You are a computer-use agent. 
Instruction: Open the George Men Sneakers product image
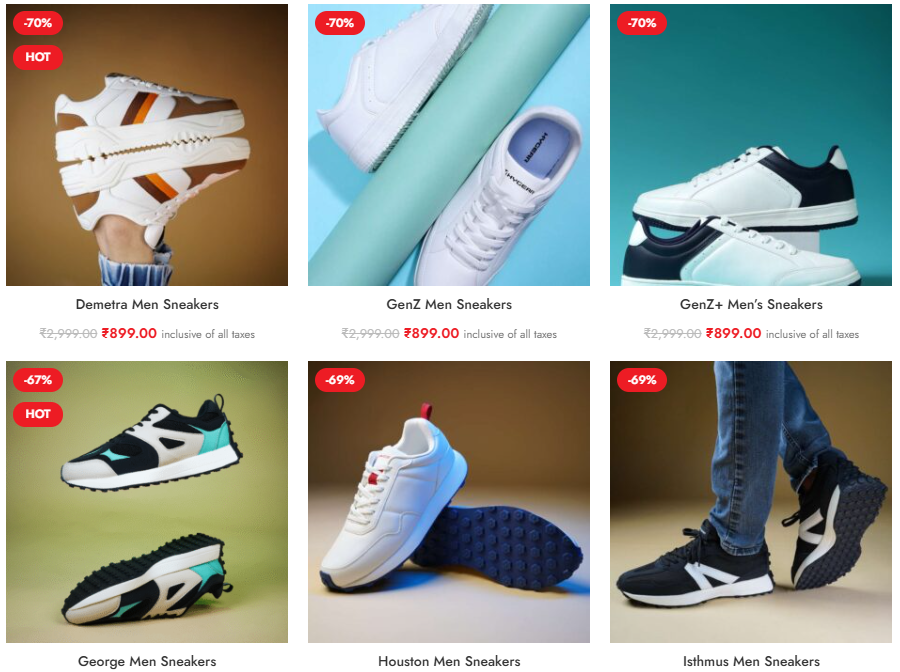point(147,502)
